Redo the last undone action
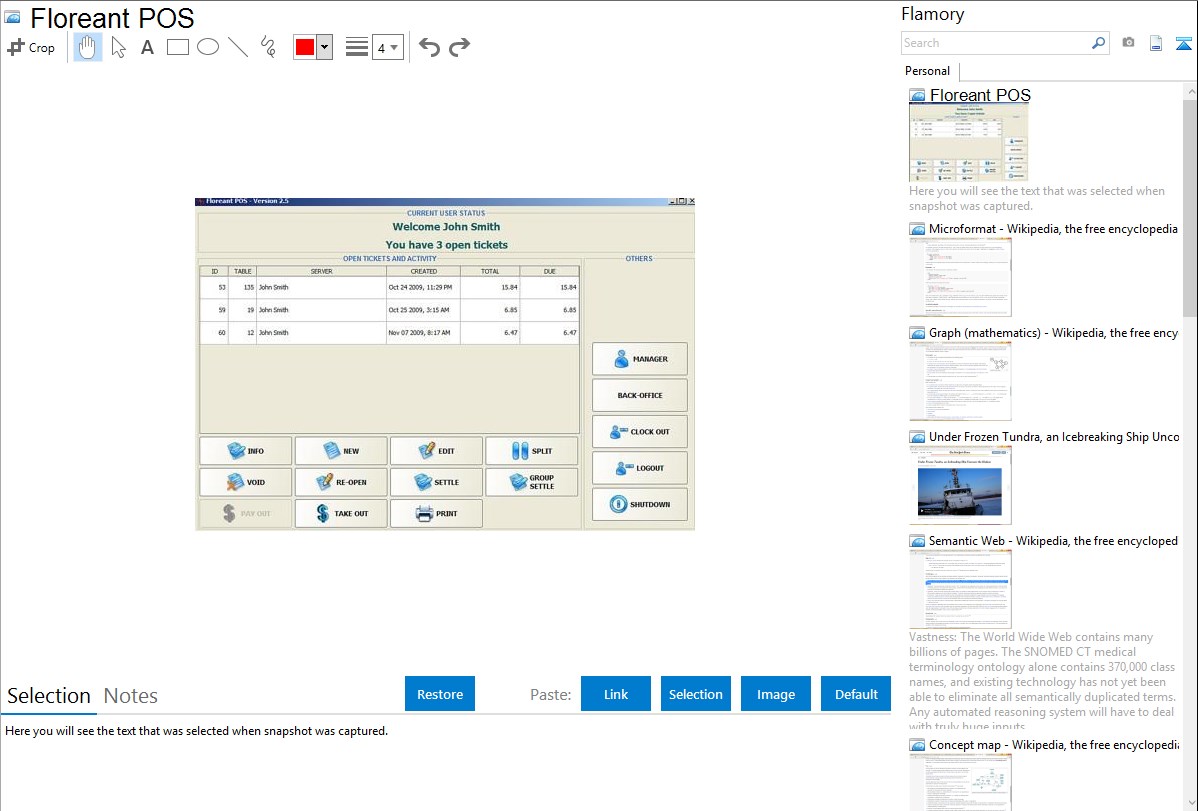This screenshot has width=1198, height=811. click(459, 47)
